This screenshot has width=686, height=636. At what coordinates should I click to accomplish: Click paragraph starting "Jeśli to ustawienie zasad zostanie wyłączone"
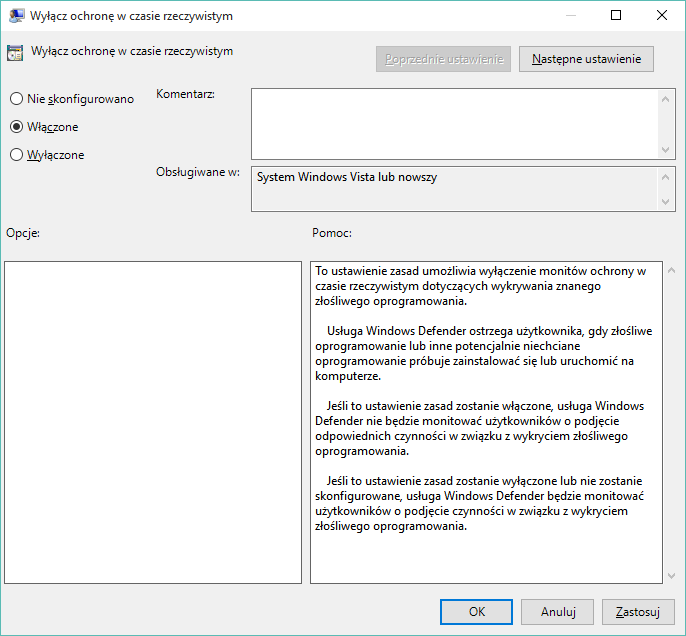point(480,503)
